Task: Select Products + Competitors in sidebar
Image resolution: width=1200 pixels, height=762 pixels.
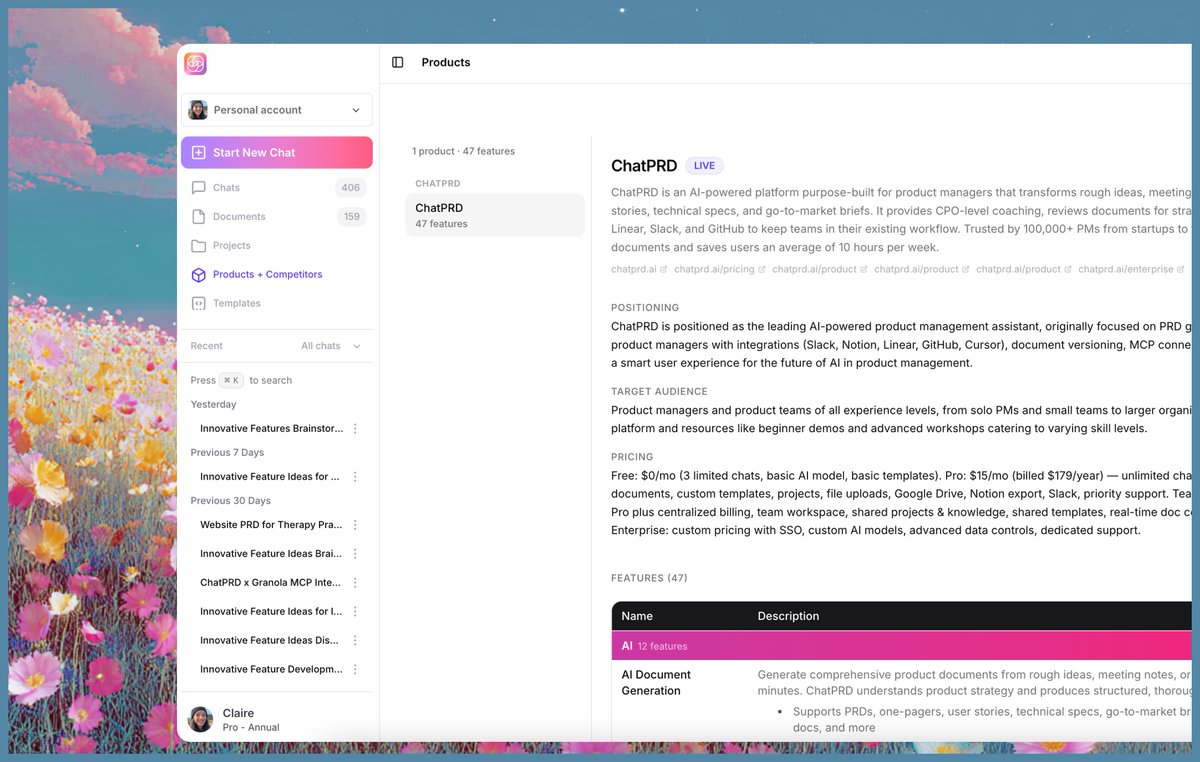Action: [267, 275]
